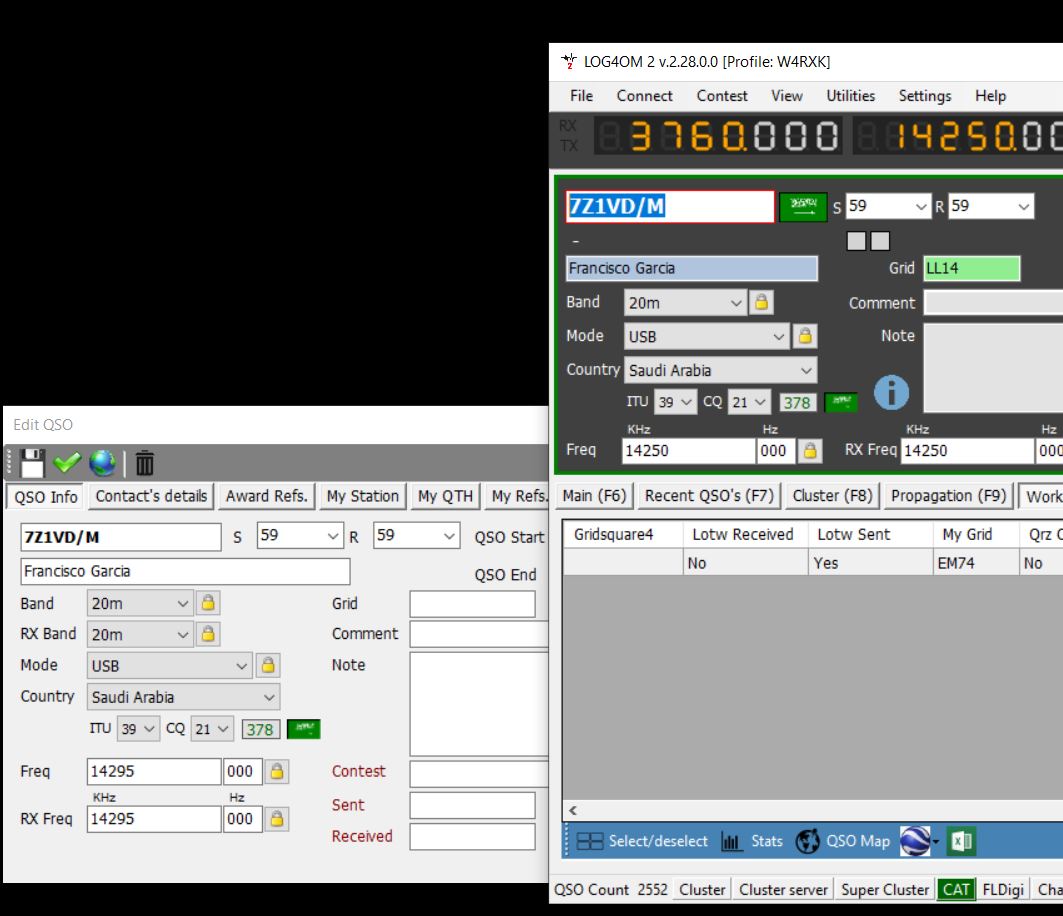Open the Utilities menu
Viewport: 1063px width, 916px height.
point(850,96)
